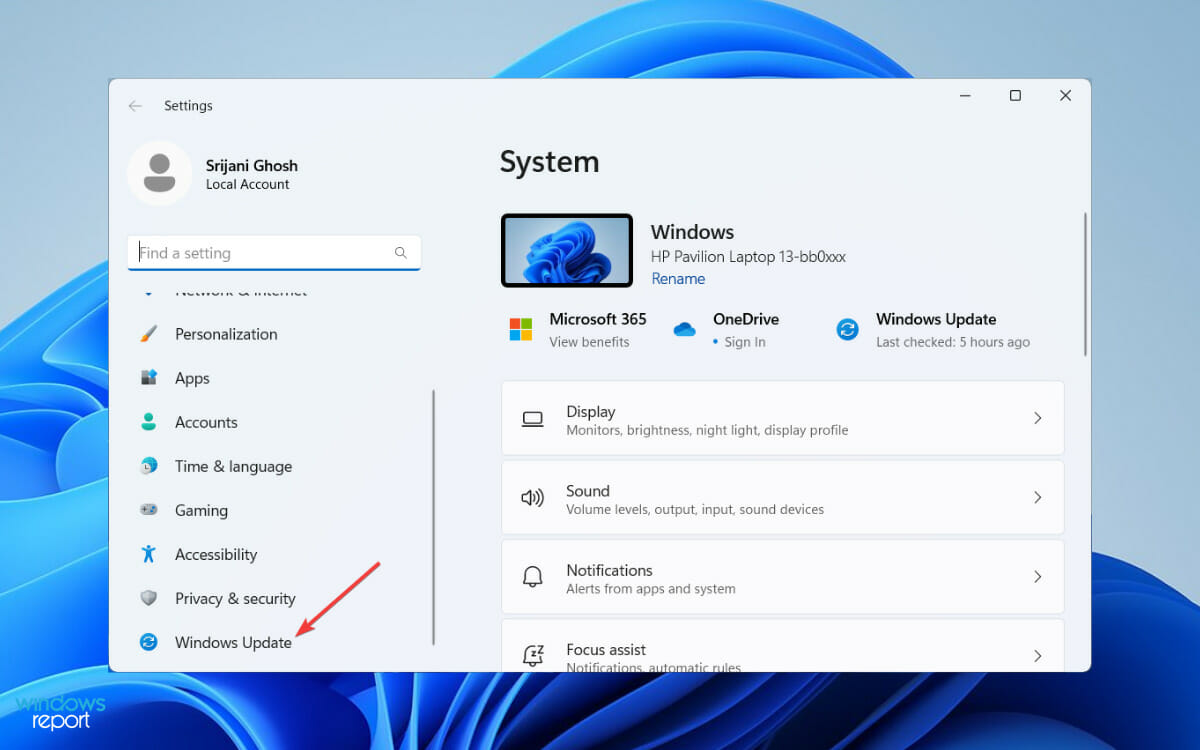Open Privacy & security settings

pos(235,598)
